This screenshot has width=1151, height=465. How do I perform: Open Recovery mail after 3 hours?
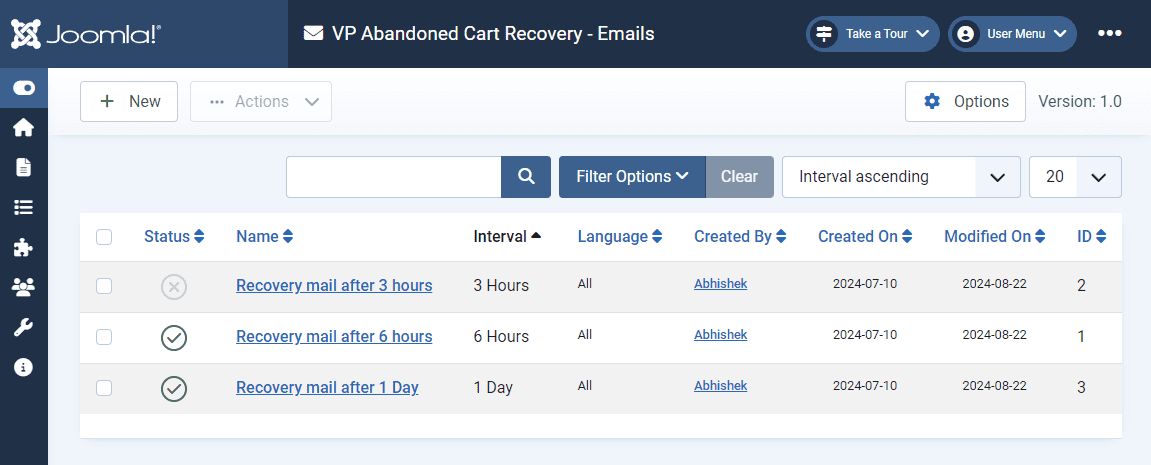point(334,285)
